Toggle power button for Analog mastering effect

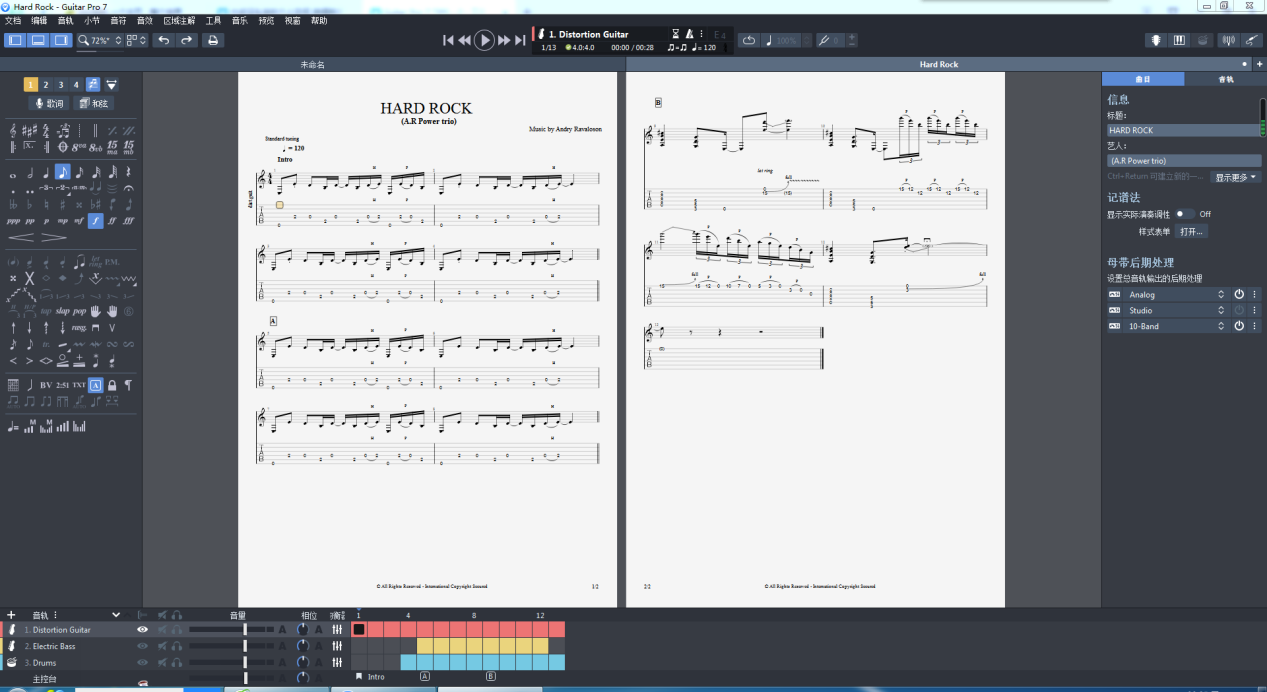pyautogui.click(x=1239, y=295)
